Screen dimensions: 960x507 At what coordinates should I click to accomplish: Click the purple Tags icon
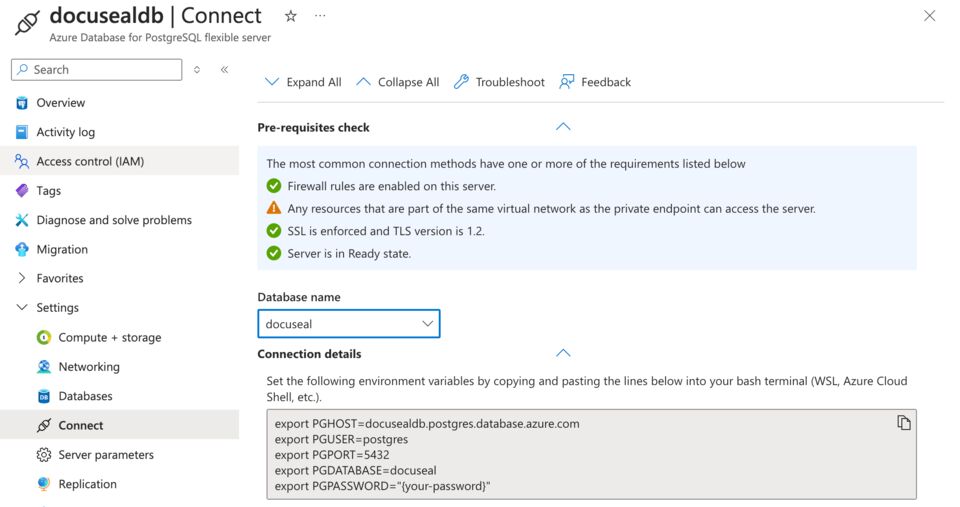click(x=22, y=190)
